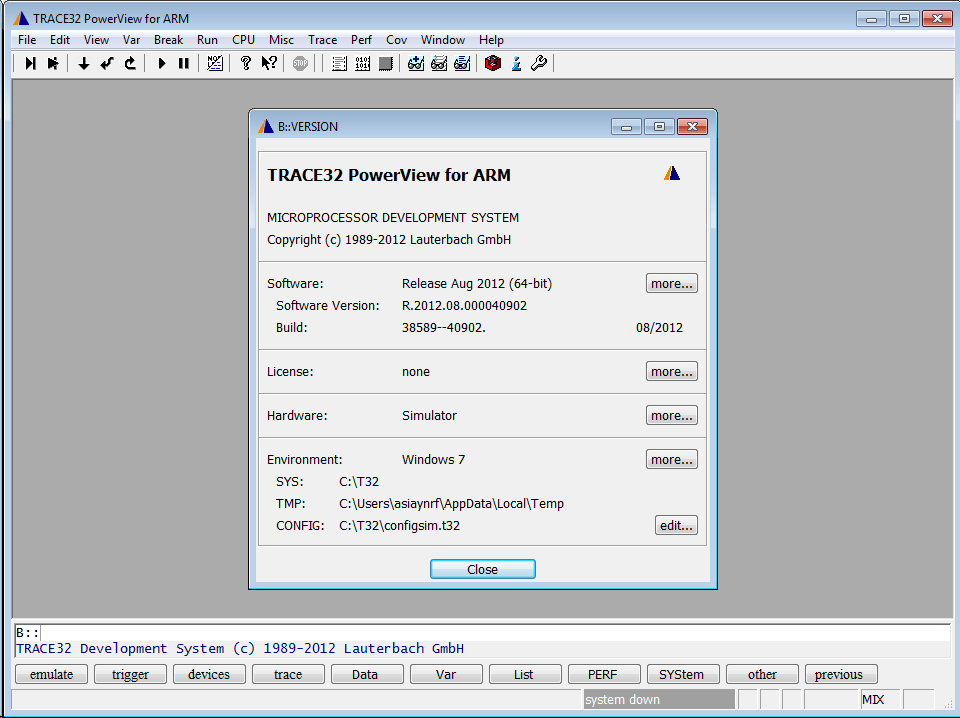The height and width of the screenshot is (718, 960).
Task: Close the VERSION dialog with Close button
Action: pyautogui.click(x=482, y=569)
